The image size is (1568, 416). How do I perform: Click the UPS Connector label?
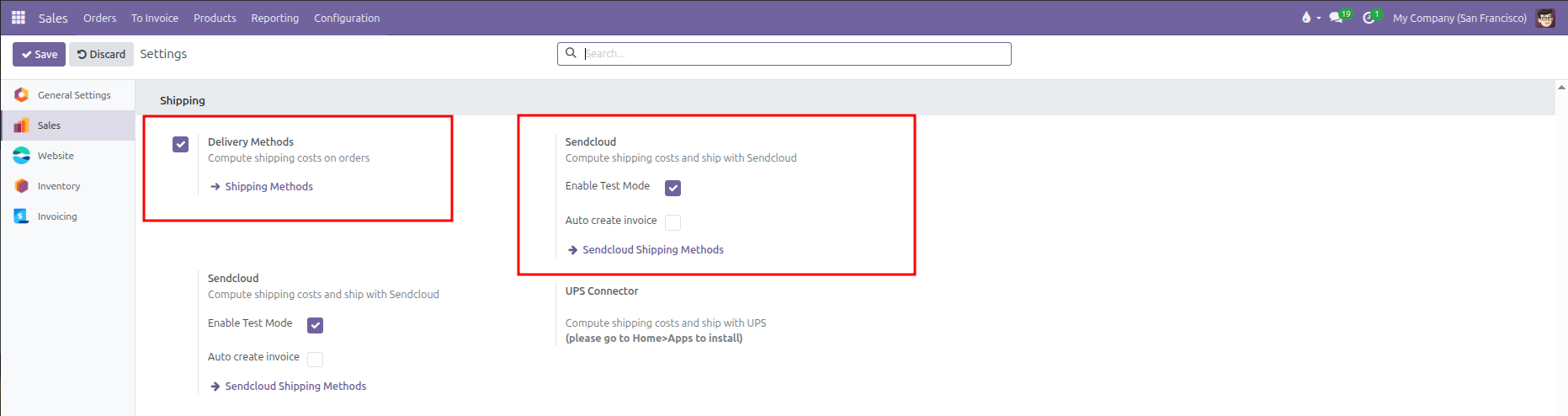602,291
